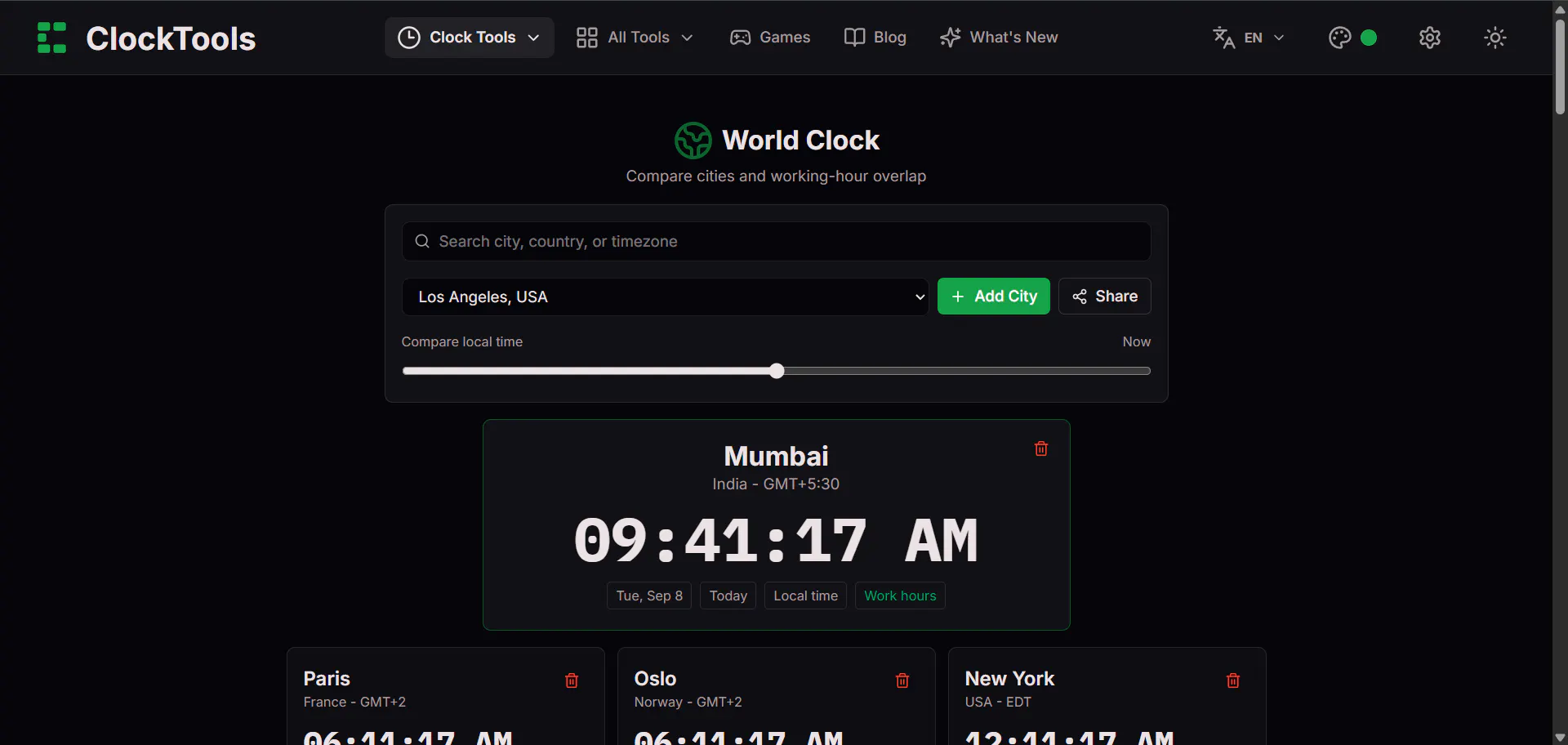Delete the Mumbai clock card
1568x745 pixels.
click(1041, 448)
